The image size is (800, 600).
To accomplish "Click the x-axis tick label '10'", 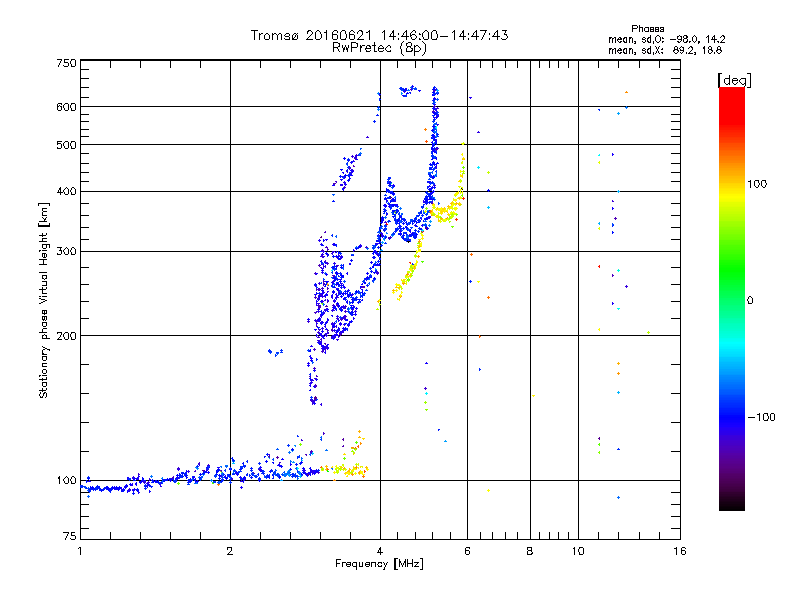I will (578, 551).
